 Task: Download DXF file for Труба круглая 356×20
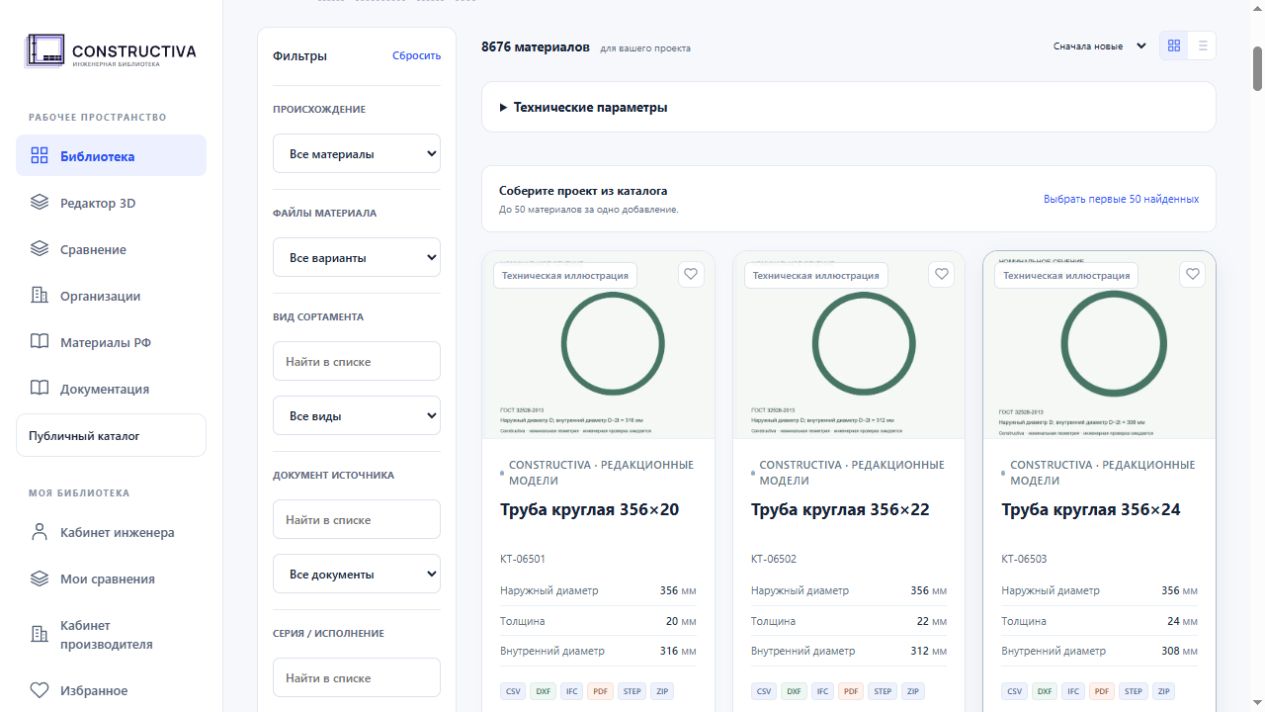(x=543, y=691)
